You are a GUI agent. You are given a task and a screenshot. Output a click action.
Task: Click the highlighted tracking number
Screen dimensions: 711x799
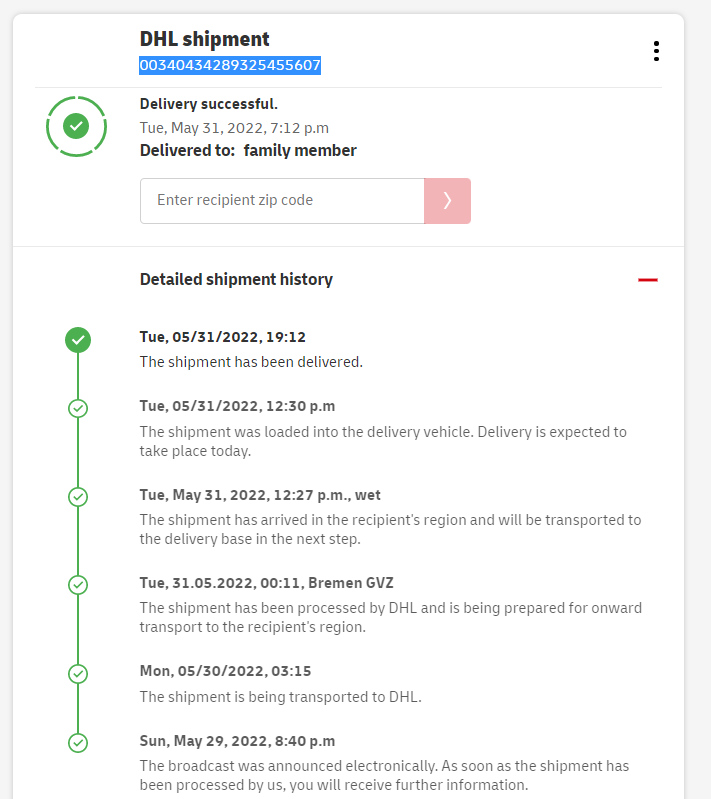(230, 66)
